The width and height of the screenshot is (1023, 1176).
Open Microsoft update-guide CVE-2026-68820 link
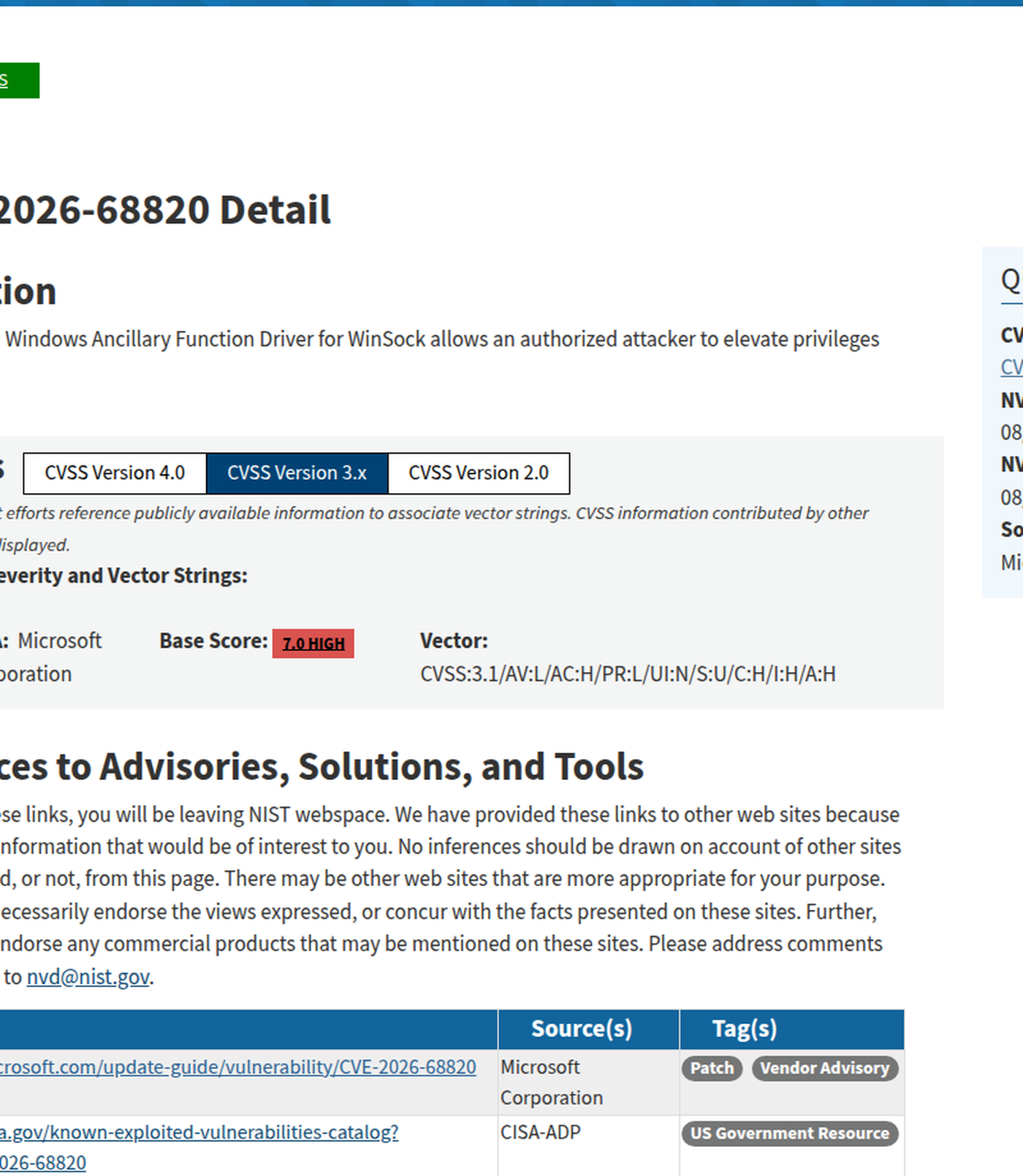click(237, 1067)
